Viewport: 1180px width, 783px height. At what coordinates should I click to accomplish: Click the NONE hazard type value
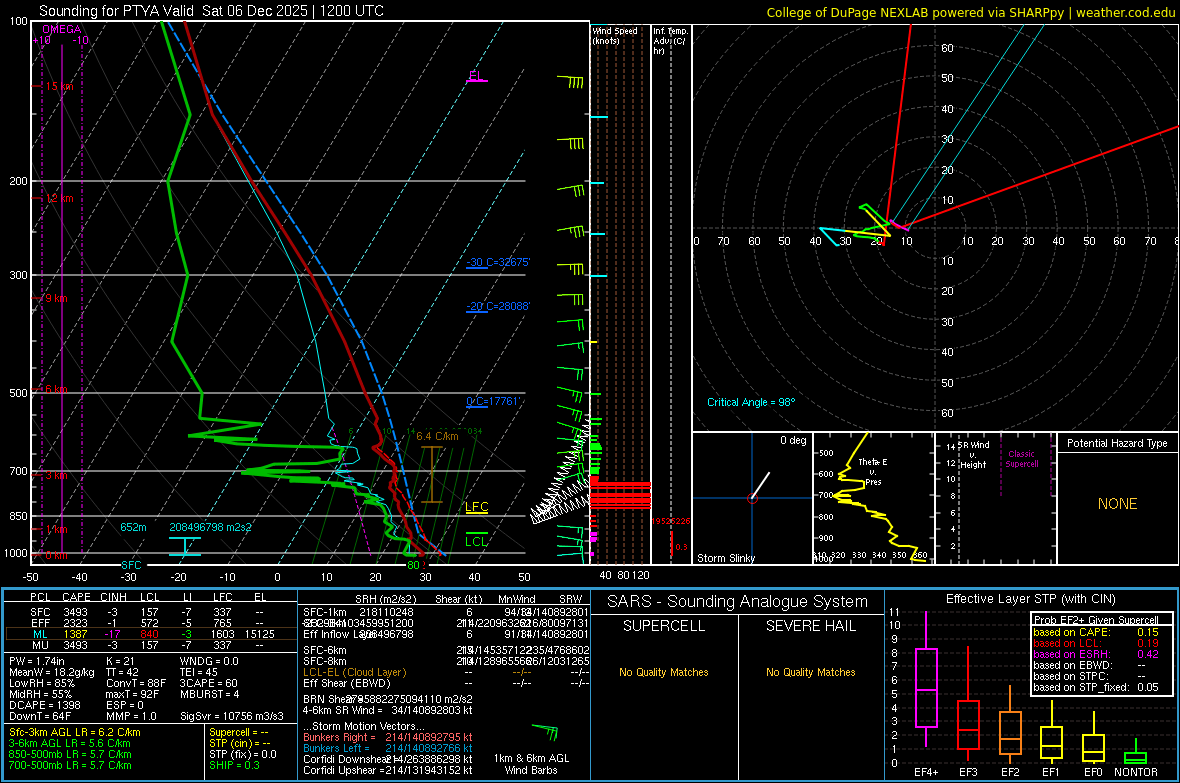(x=1118, y=504)
